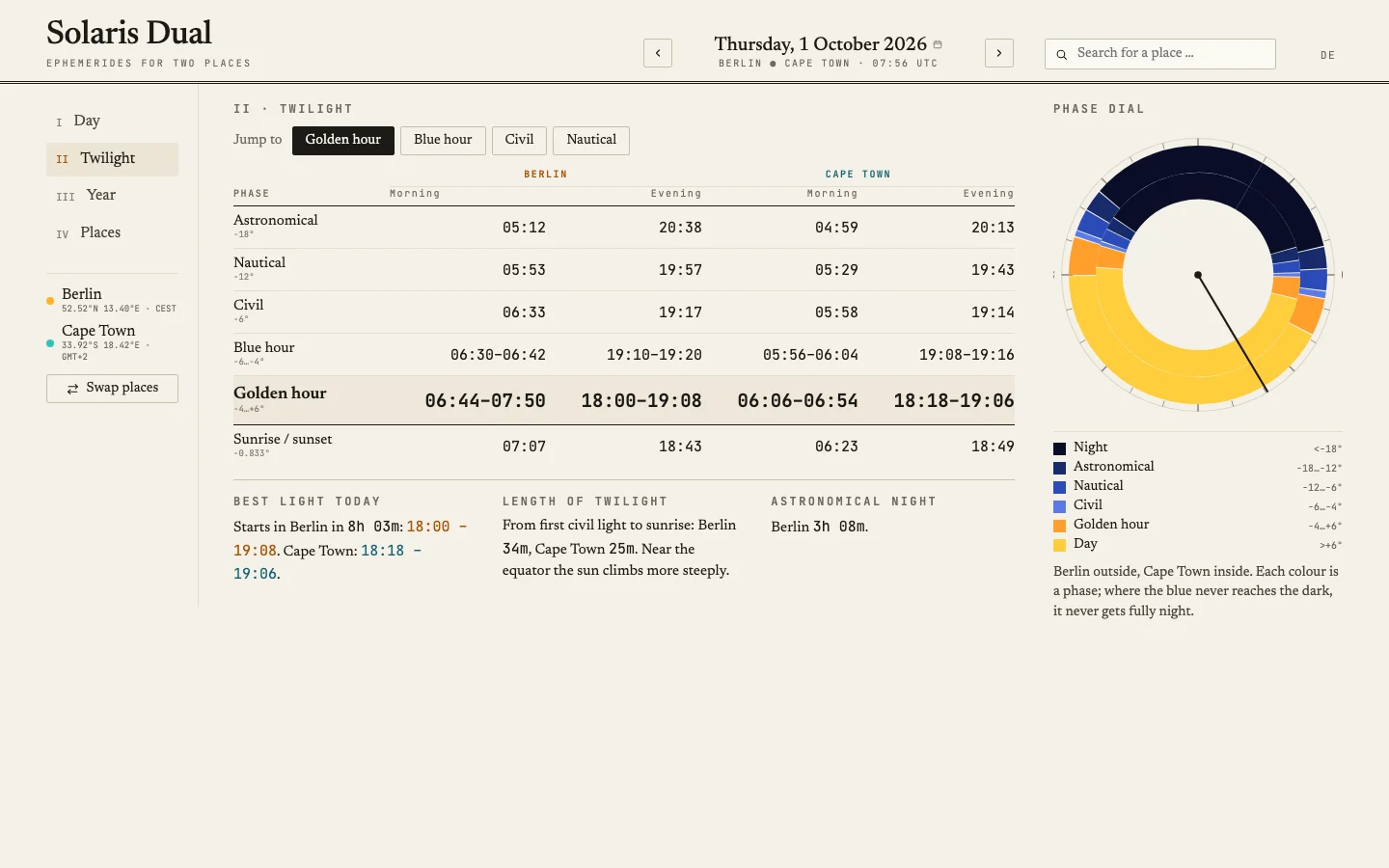
Task: Click the Astronomical row label in the table
Action: tap(275, 220)
